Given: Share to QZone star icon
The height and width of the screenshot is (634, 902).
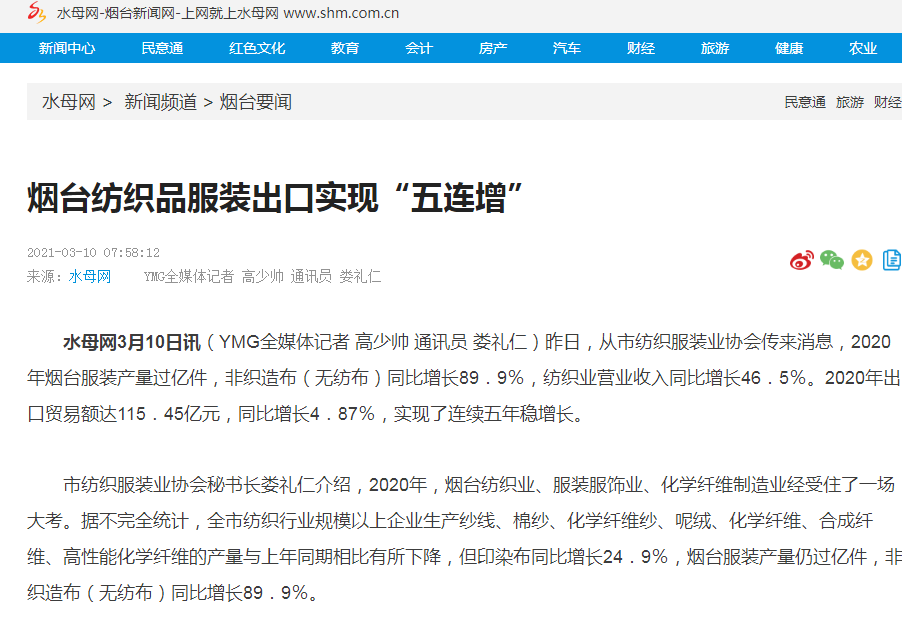Looking at the screenshot, I should coord(862,260).
